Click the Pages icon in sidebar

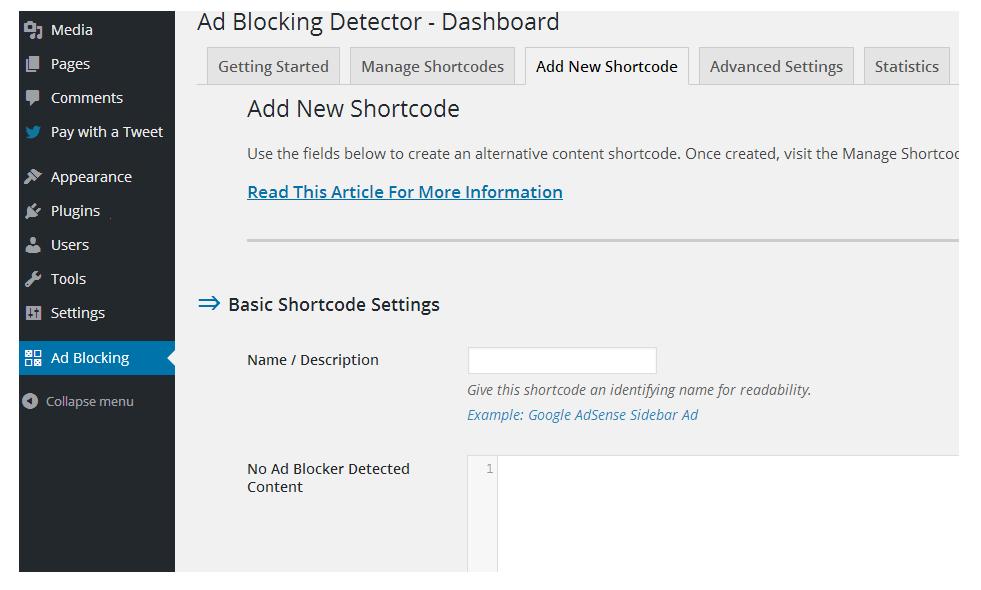pyautogui.click(x=33, y=64)
